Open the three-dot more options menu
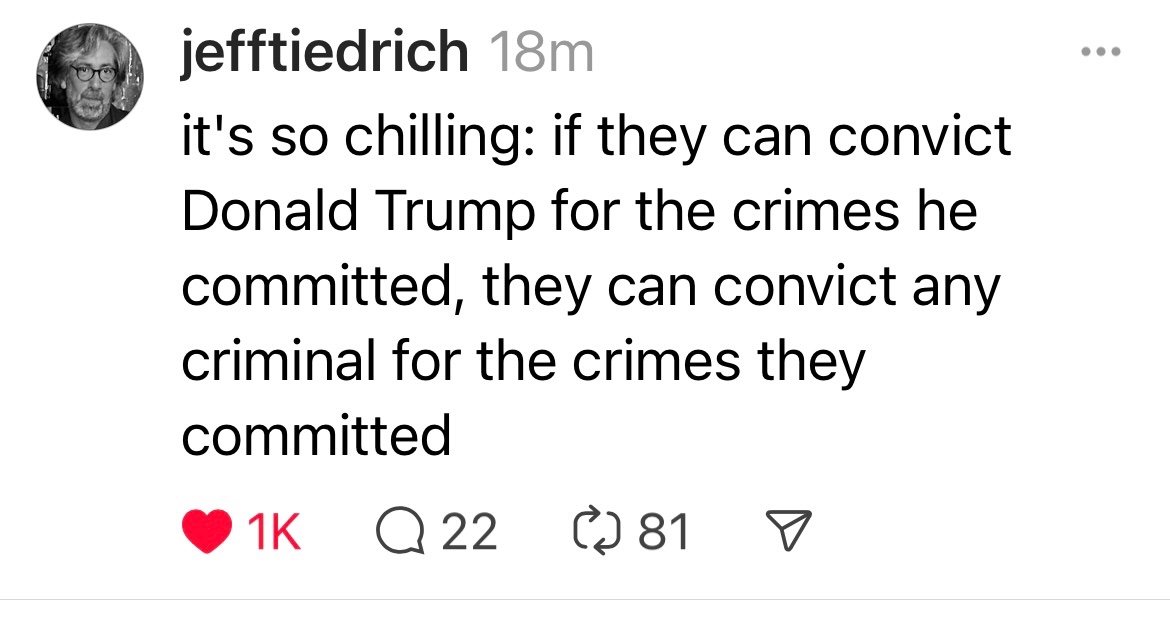 [x=1101, y=52]
